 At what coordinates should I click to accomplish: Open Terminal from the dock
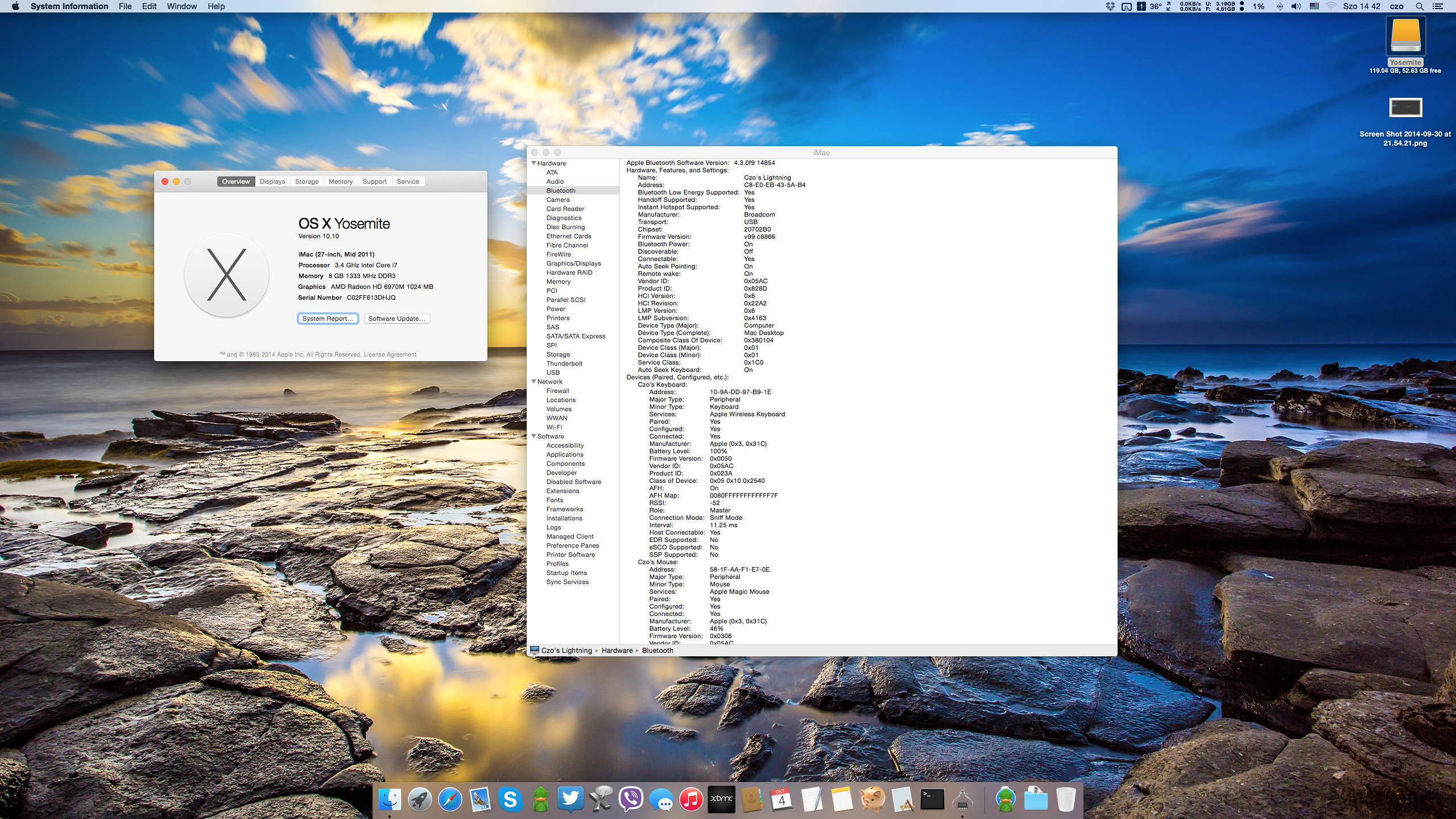pos(932,800)
